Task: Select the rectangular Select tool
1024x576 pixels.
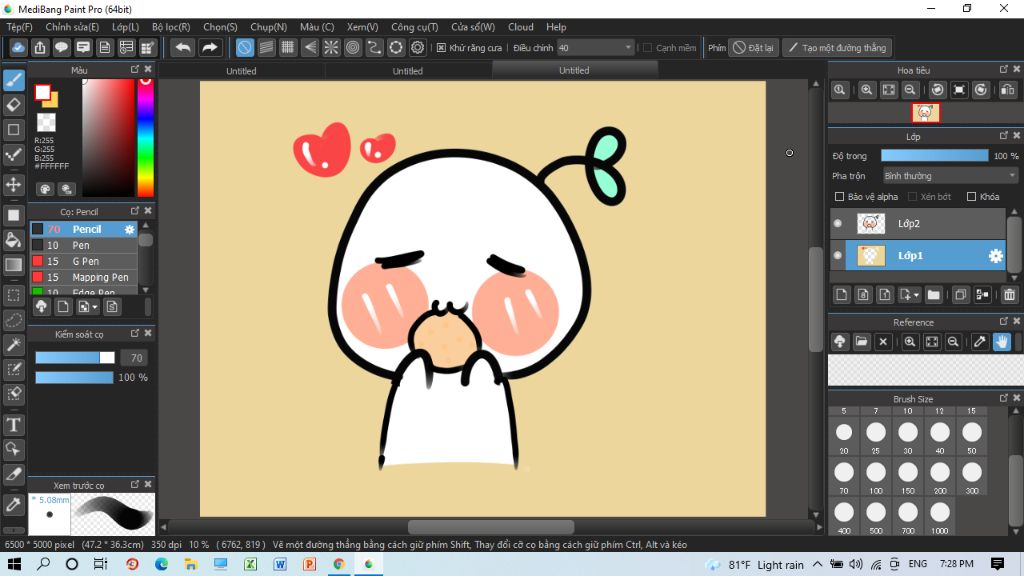Action: [x=14, y=295]
